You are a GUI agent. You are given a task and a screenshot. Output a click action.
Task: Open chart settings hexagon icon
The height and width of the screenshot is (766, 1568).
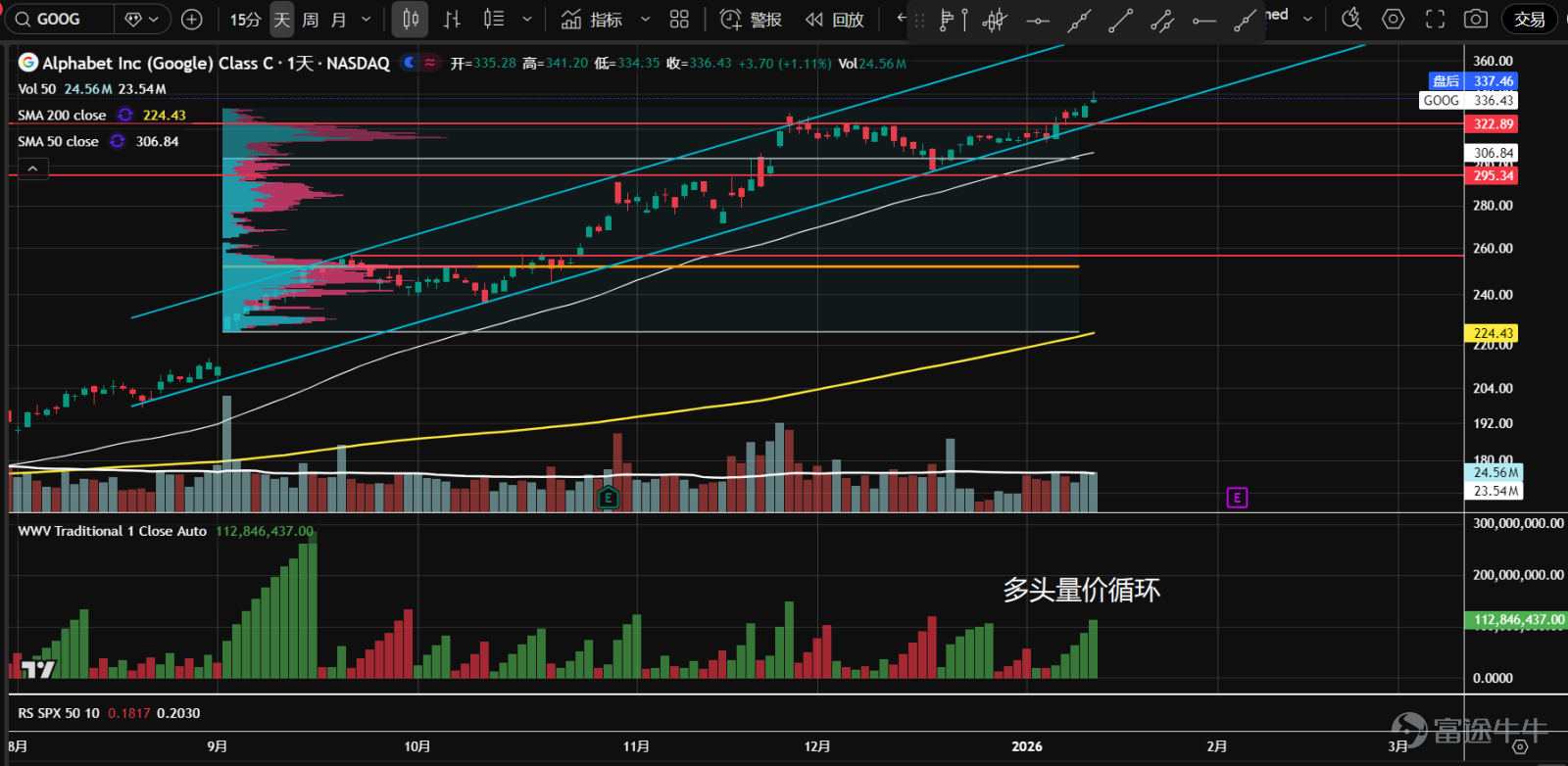1393,19
